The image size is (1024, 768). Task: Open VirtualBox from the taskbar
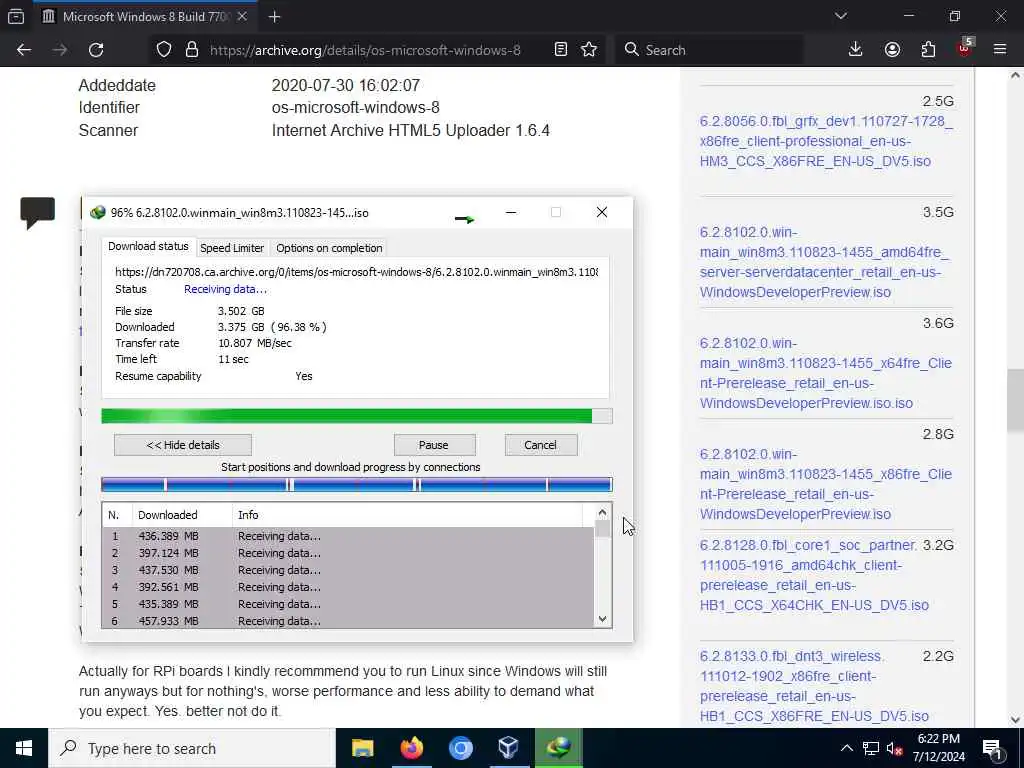[x=509, y=748]
